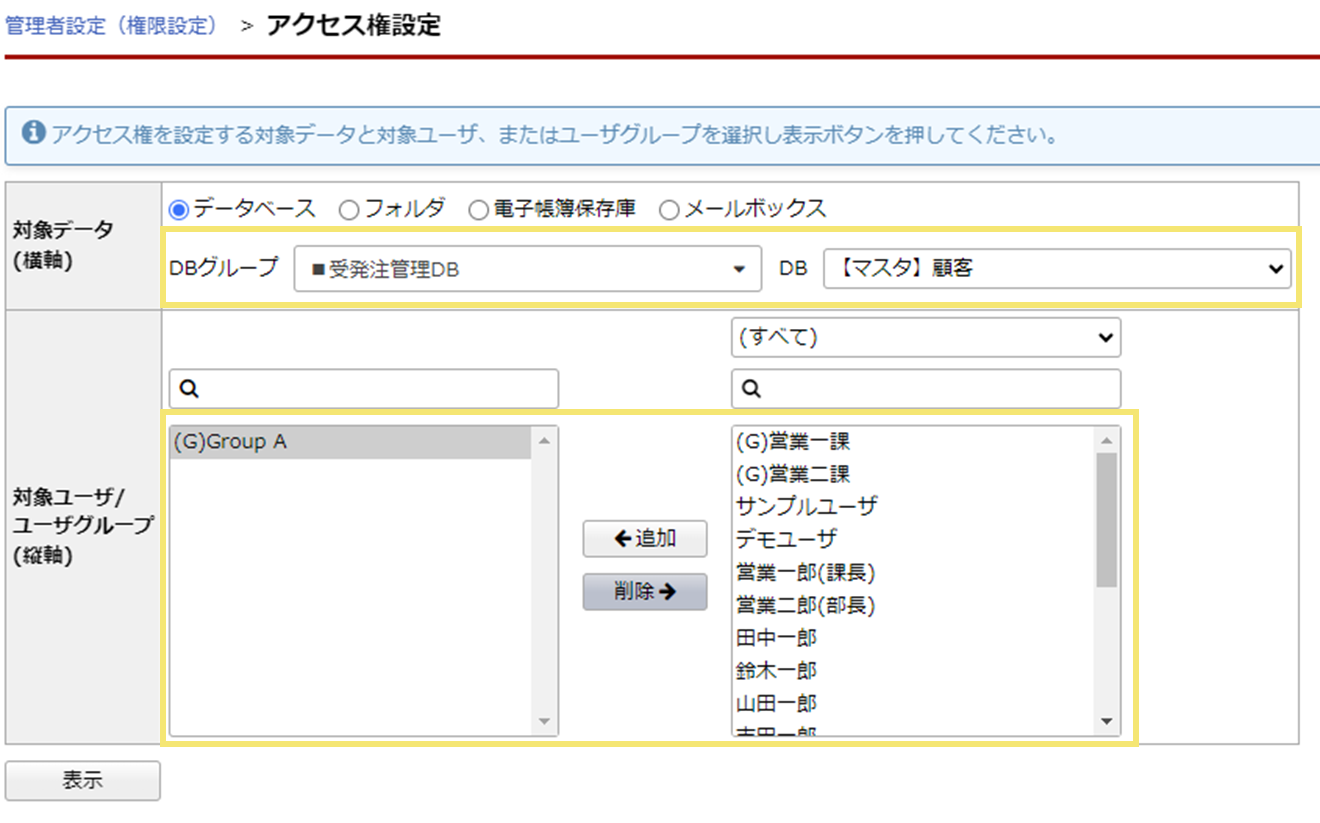Click the scroll-down arrow of the left list
The width and height of the screenshot is (1320, 823).
(x=544, y=721)
